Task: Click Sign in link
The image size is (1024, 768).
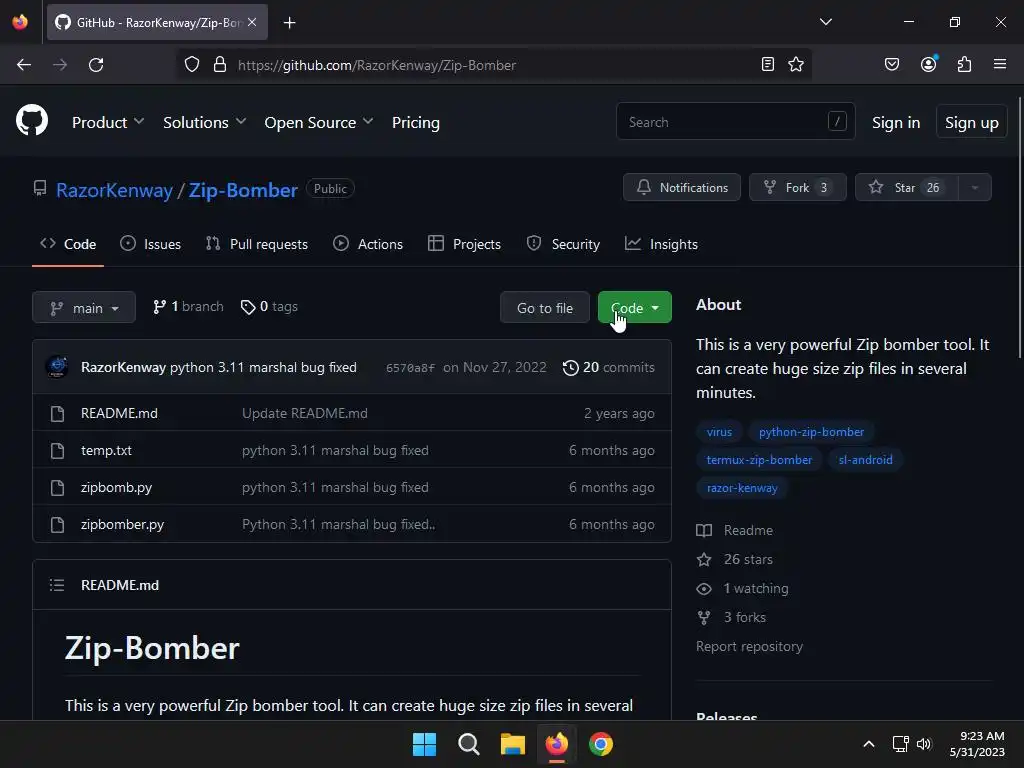Action: pyautogui.click(x=895, y=122)
